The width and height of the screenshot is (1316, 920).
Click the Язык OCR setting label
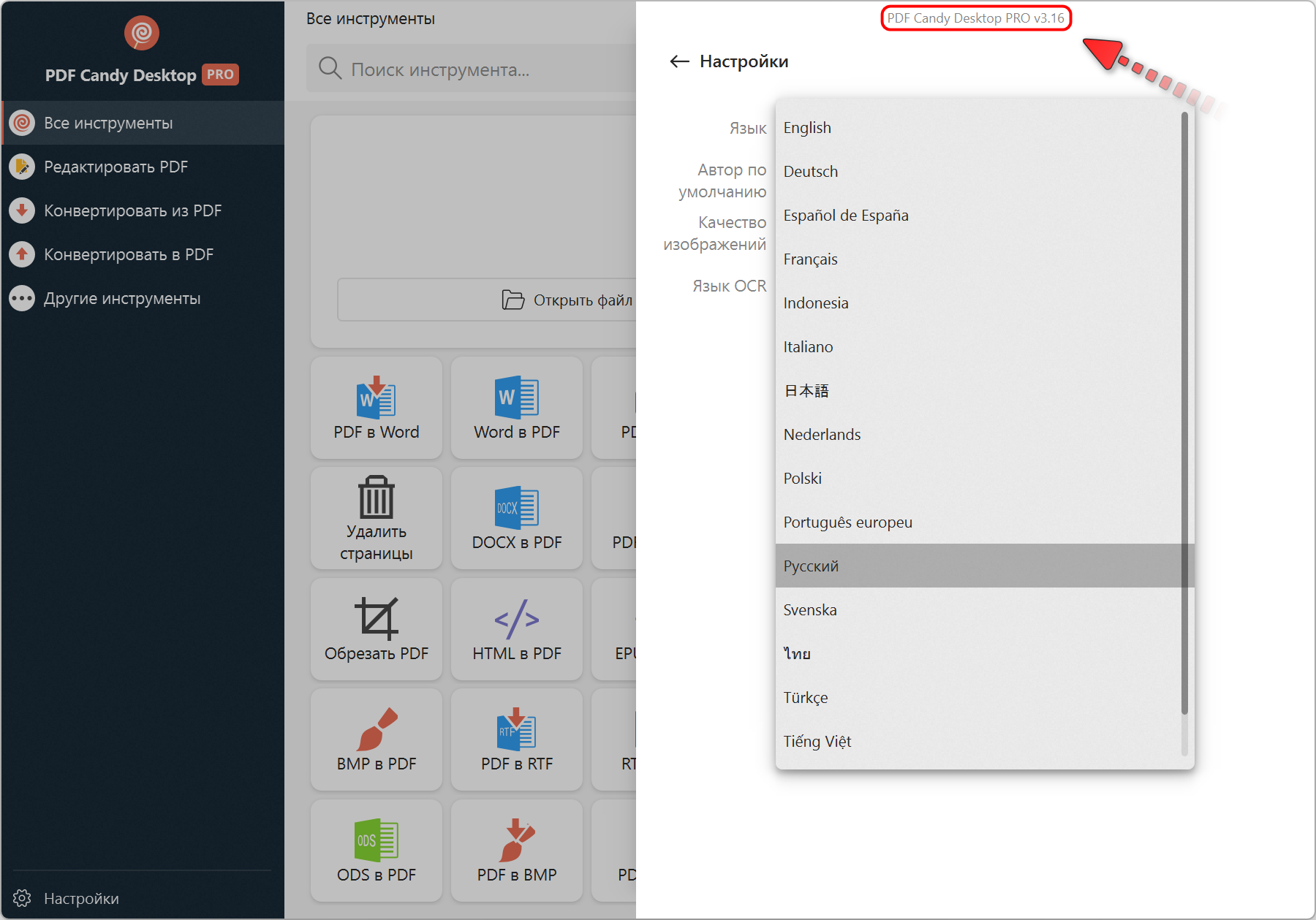click(x=730, y=286)
